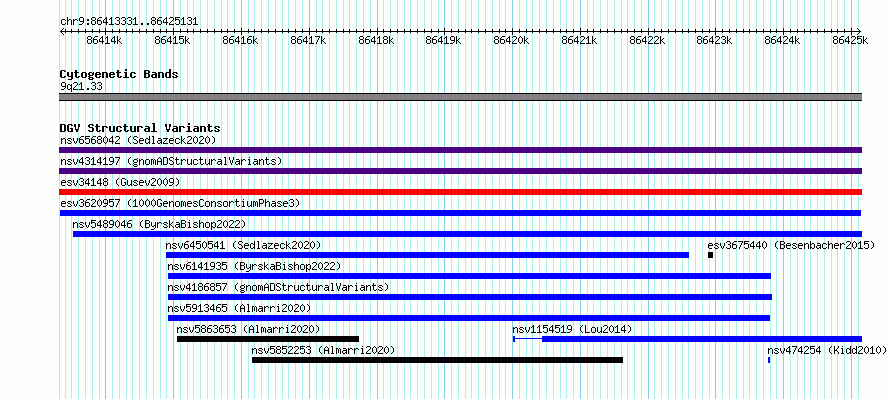Select the small black esv3675440 variant marker
Screen dimensions: 890x399
coord(711,255)
